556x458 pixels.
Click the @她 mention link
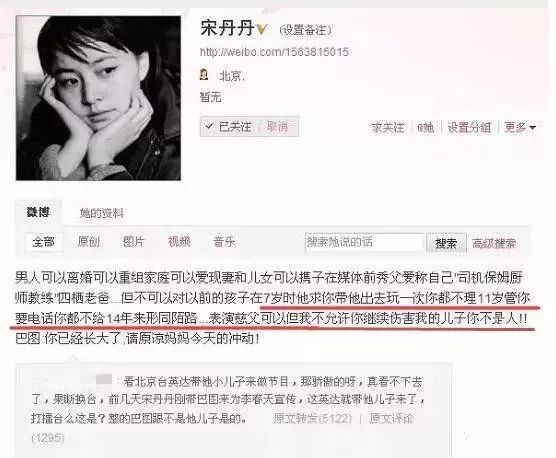click(425, 127)
